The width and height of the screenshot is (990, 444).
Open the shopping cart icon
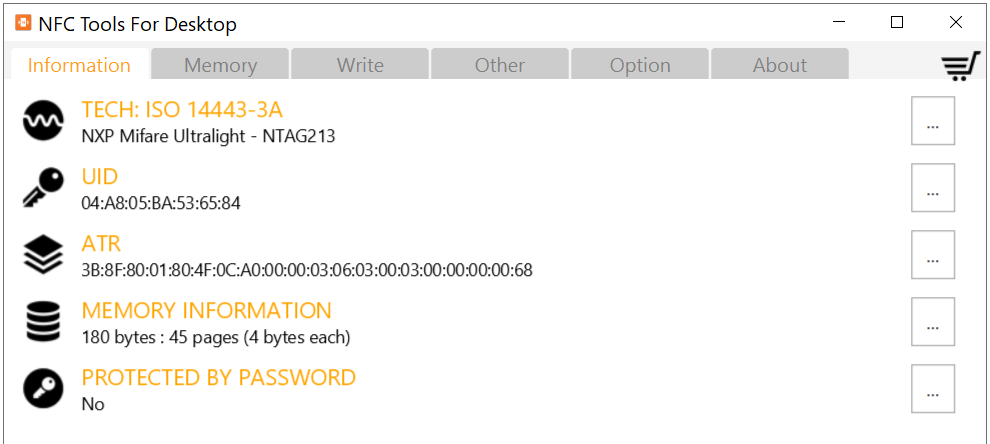pyautogui.click(x=960, y=66)
